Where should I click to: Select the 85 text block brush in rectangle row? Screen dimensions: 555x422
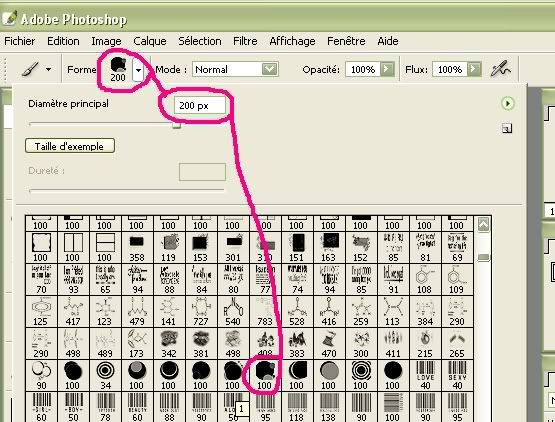tap(393, 247)
